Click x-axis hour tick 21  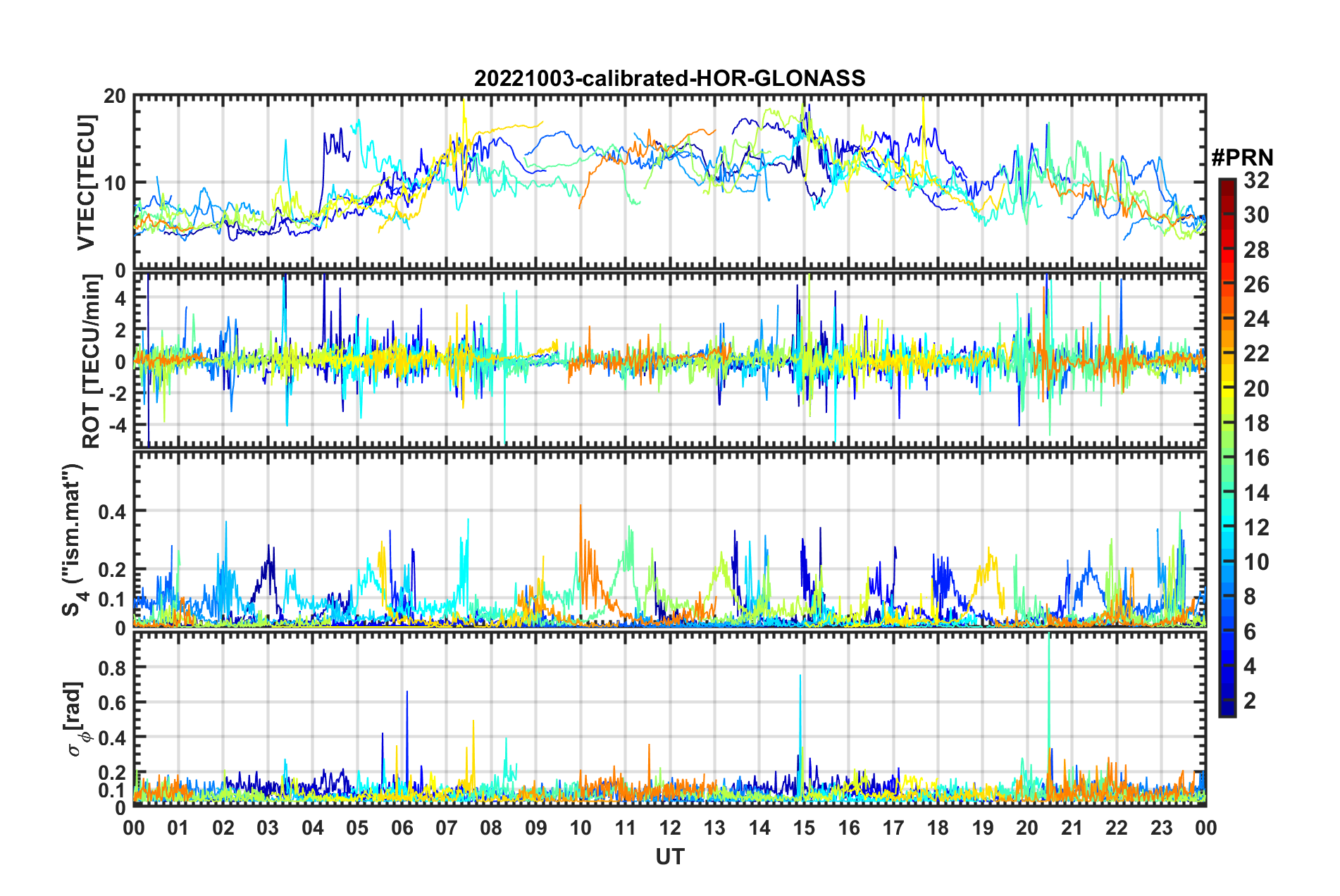(1072, 828)
